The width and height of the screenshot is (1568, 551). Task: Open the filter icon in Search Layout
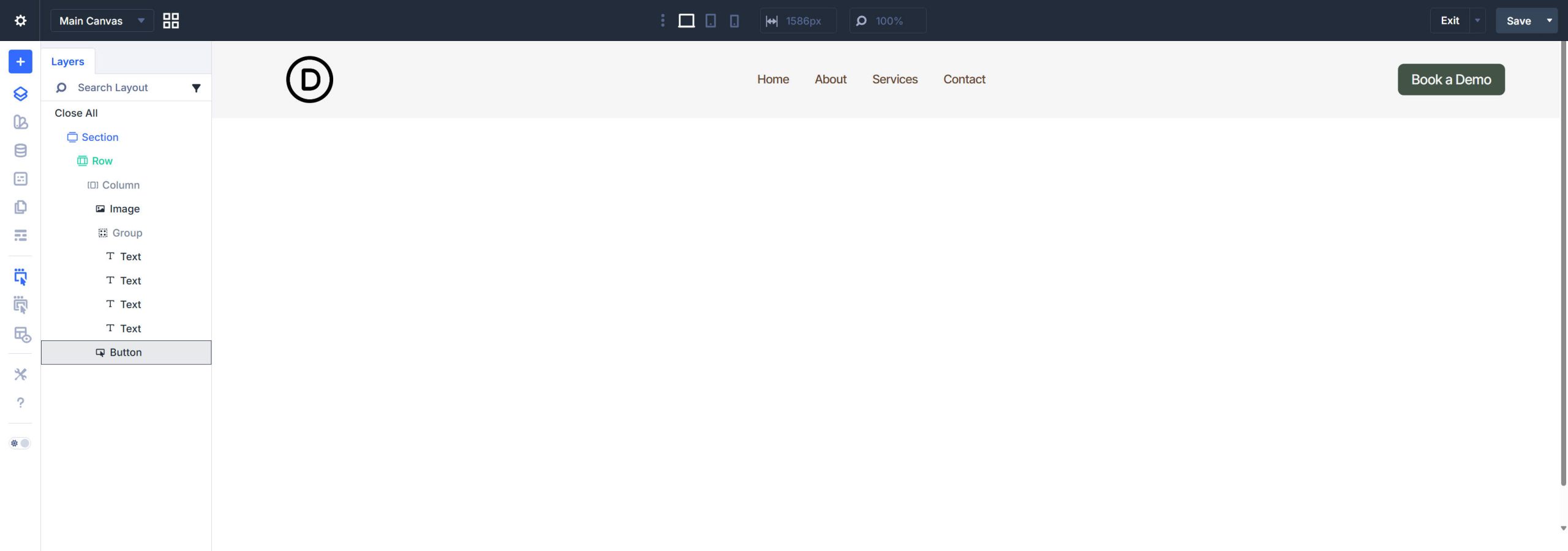(196, 88)
